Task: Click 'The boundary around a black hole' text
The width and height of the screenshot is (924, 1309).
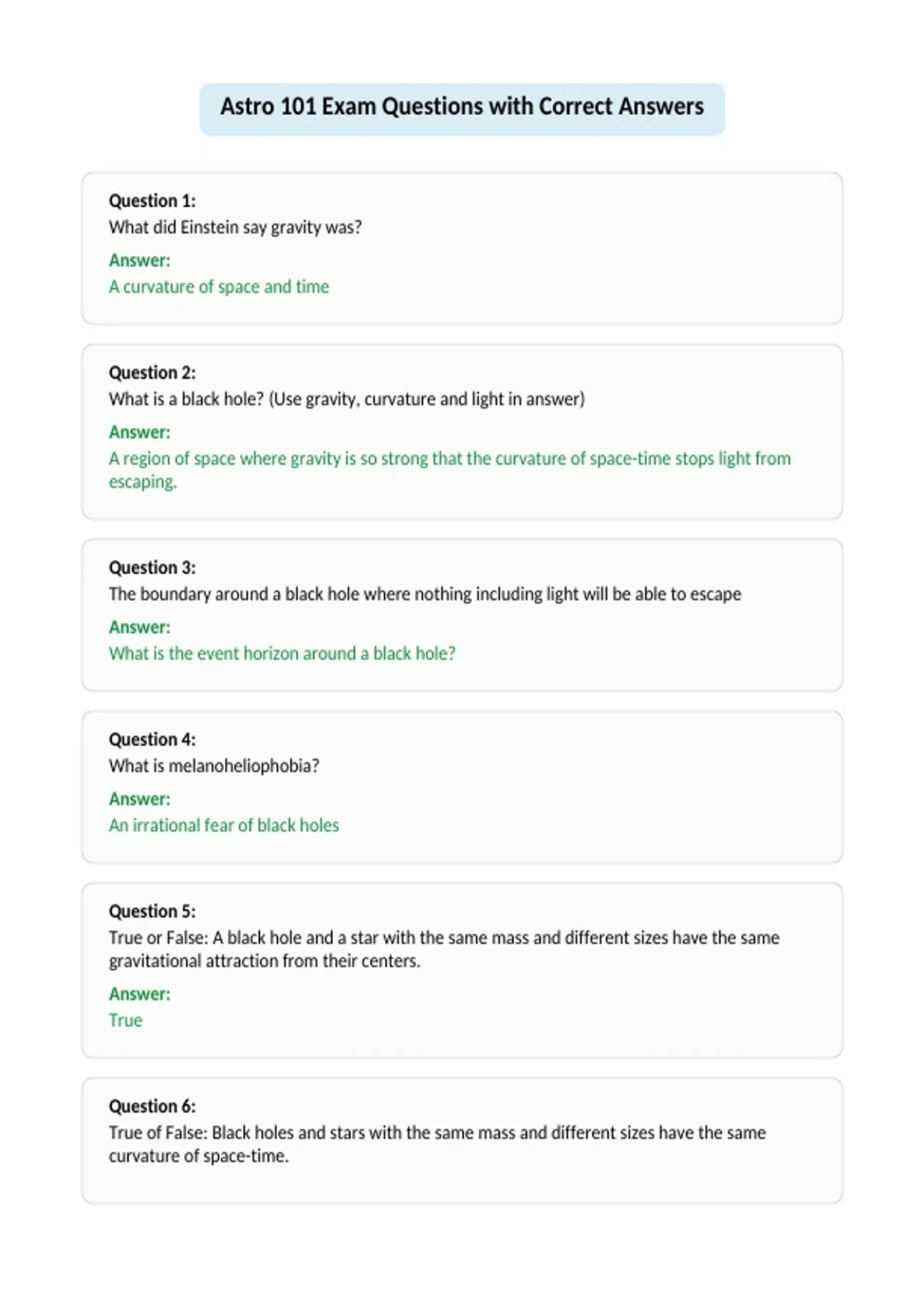Action: click(x=425, y=594)
